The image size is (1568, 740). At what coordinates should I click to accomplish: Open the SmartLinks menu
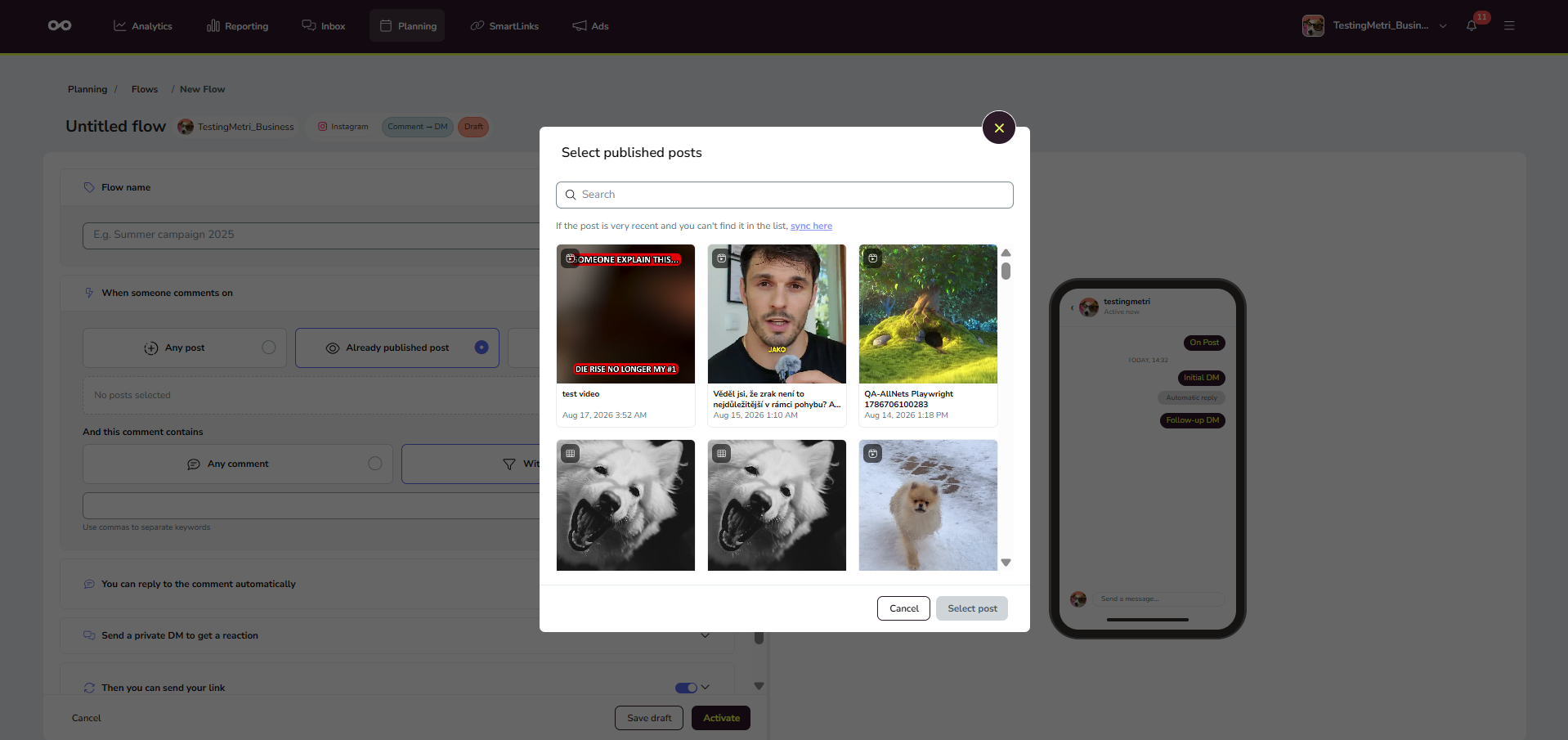[504, 26]
